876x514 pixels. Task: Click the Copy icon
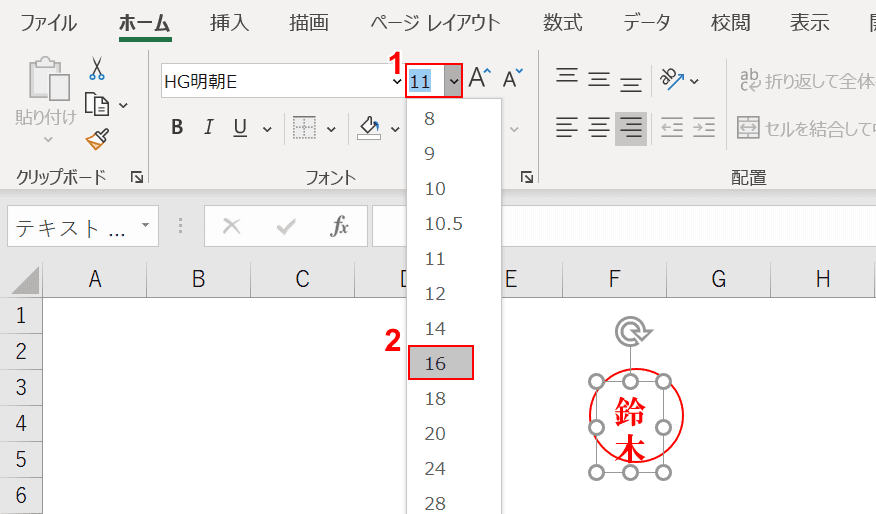pos(97,104)
